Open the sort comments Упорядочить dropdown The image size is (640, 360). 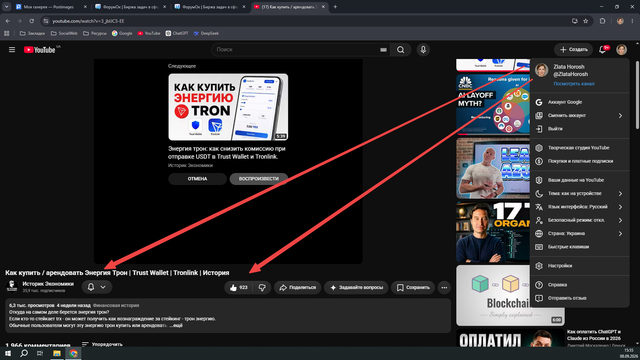click(102, 344)
